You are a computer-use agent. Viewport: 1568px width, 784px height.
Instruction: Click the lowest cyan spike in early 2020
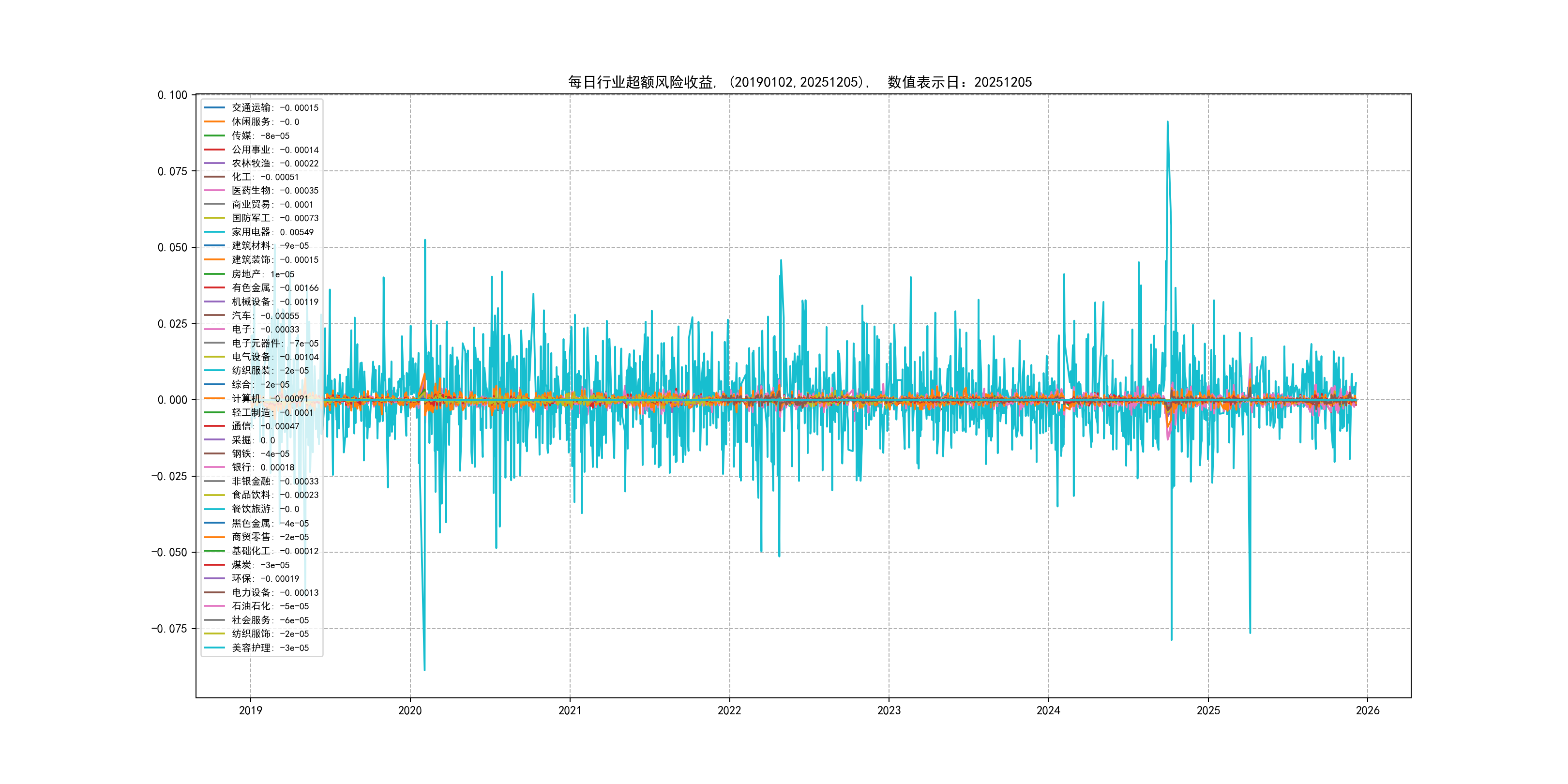tap(424, 669)
